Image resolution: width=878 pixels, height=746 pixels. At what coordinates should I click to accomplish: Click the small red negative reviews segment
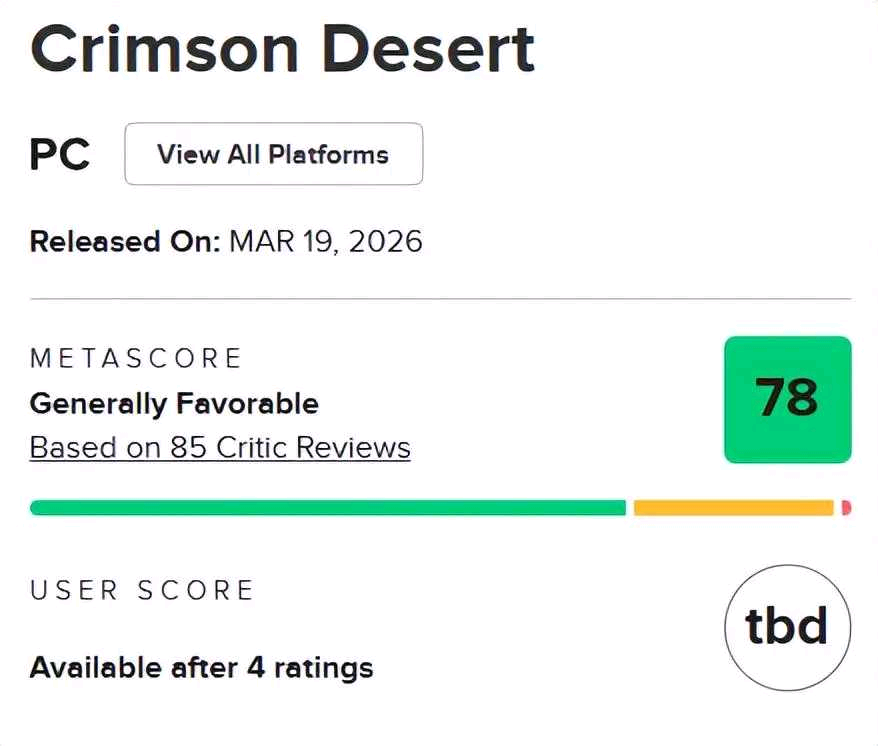click(x=846, y=508)
